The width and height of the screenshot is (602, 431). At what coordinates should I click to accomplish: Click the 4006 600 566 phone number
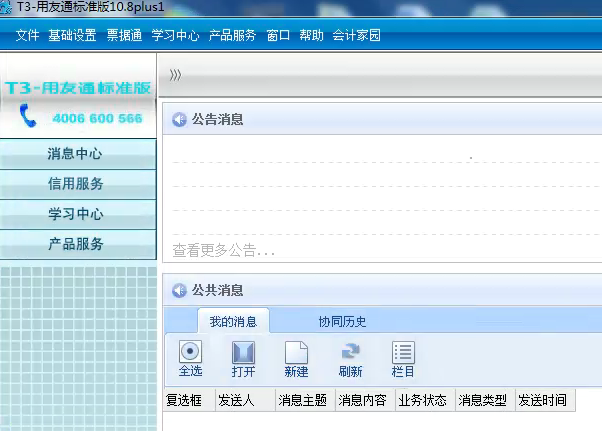coord(98,118)
